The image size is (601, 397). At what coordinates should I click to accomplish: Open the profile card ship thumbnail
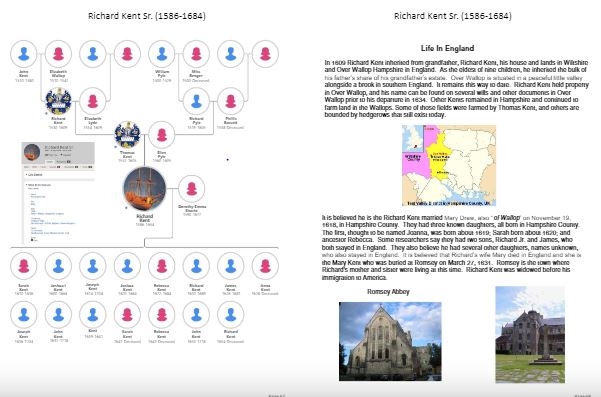(x=32, y=152)
